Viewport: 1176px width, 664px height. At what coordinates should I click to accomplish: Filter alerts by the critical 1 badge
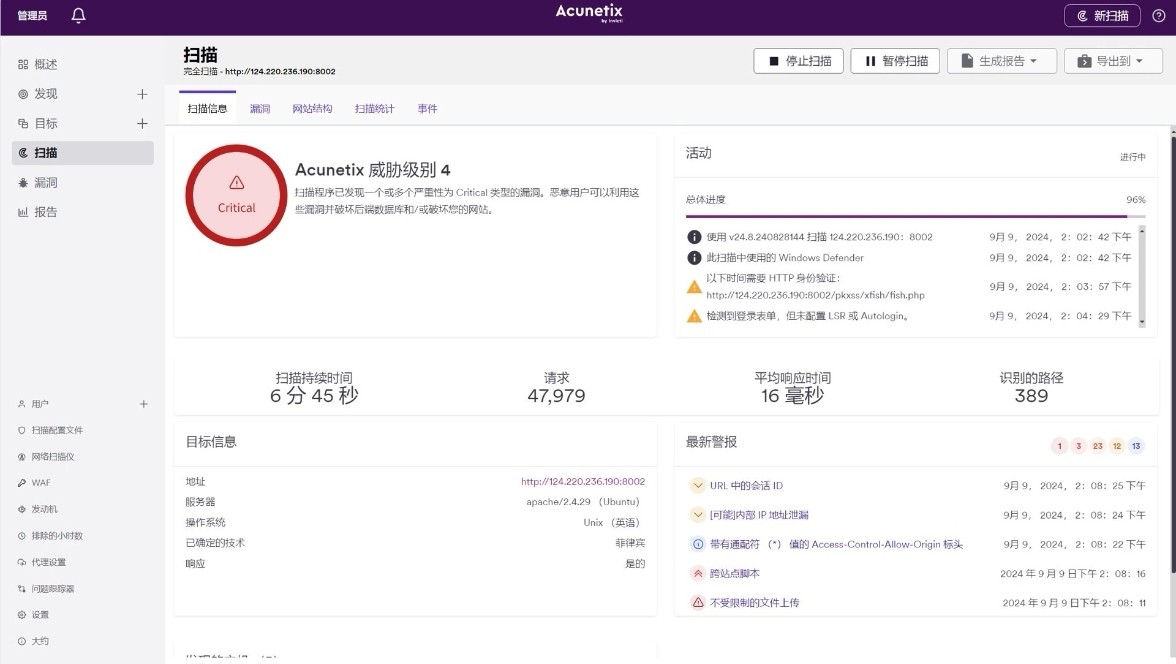[x=1059, y=446]
